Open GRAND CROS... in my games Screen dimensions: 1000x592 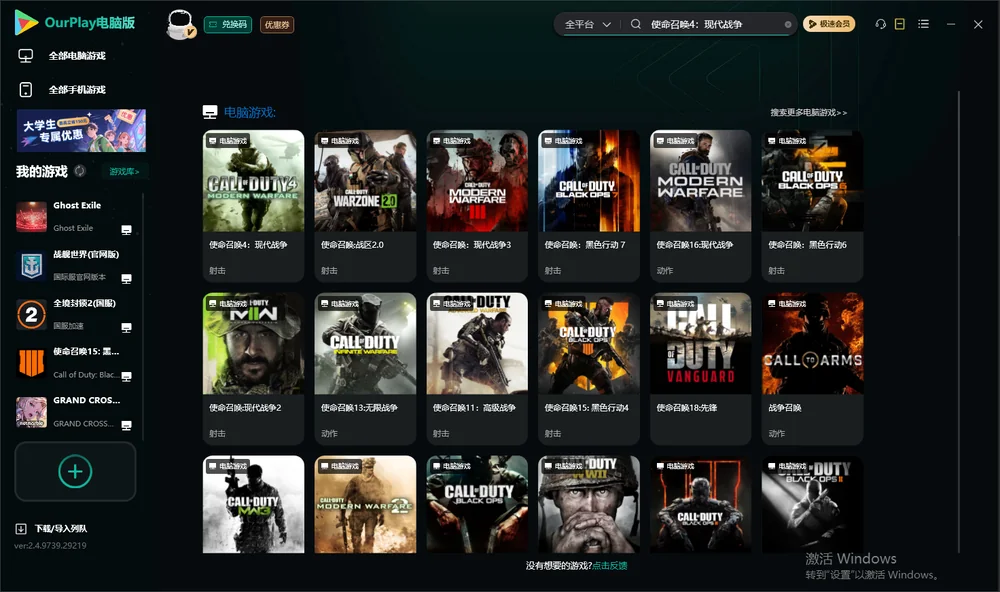(x=77, y=412)
